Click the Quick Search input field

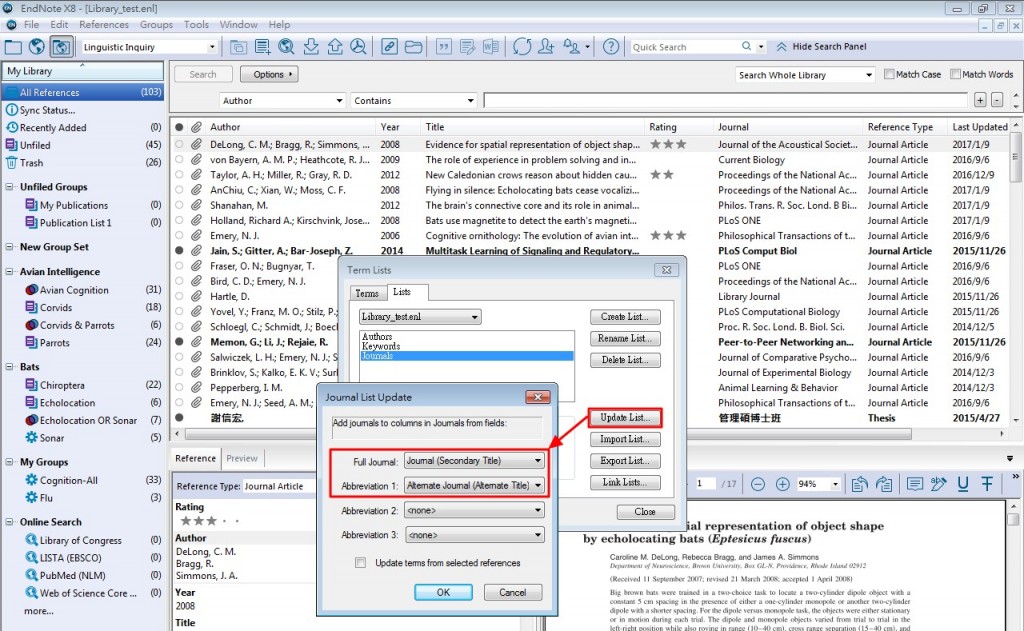click(x=684, y=47)
